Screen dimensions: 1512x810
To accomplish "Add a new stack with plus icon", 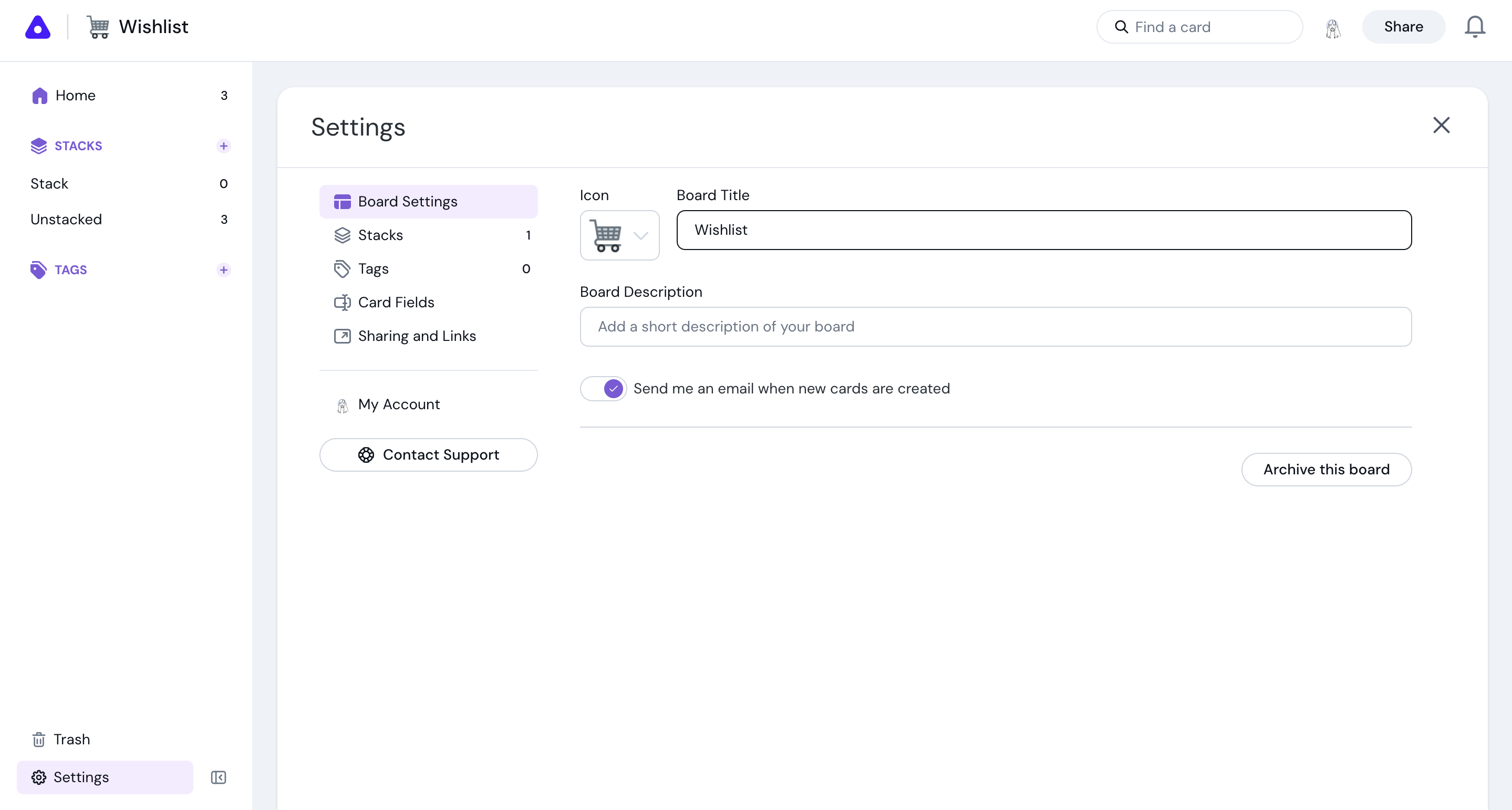I will (223, 146).
